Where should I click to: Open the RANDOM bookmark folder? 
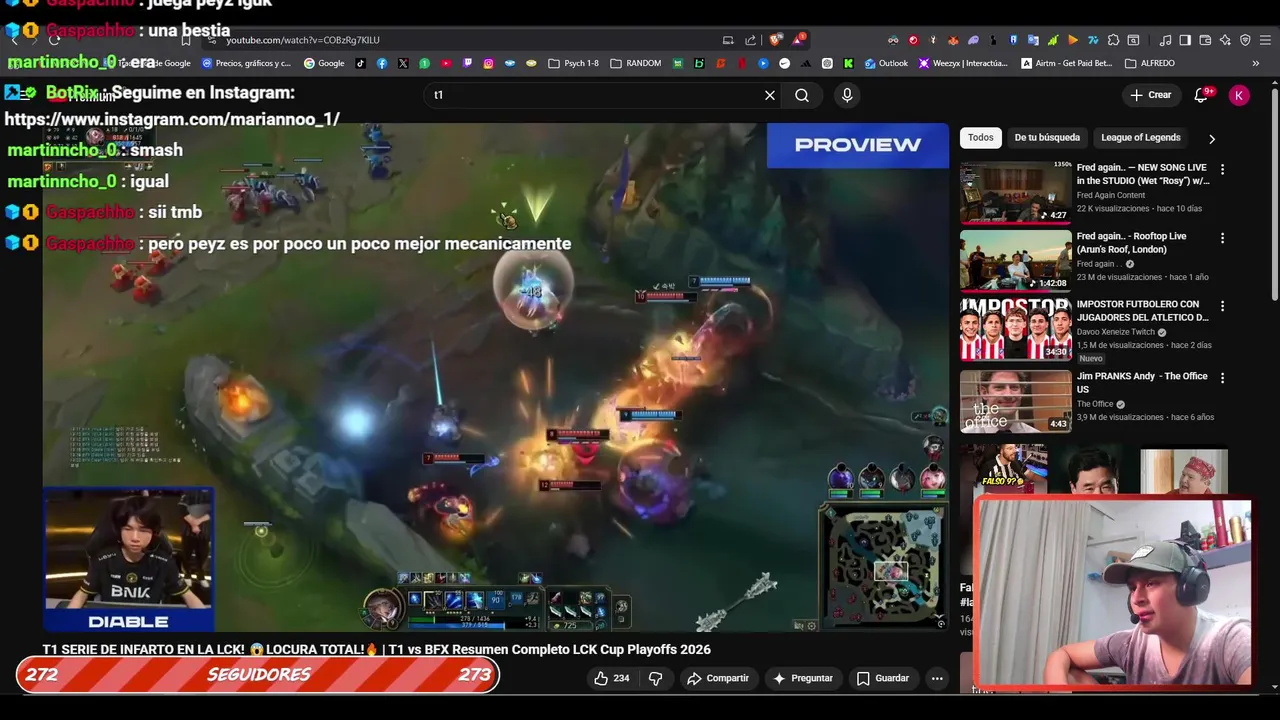click(635, 63)
